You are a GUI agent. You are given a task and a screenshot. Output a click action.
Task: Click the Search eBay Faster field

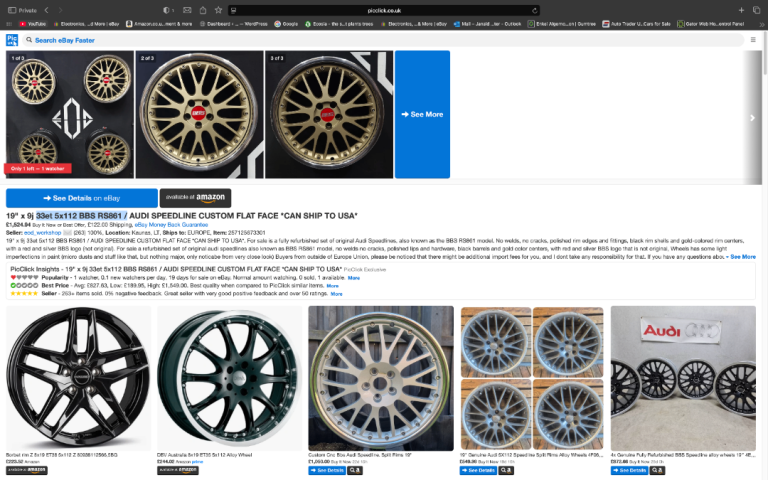(x=382, y=40)
